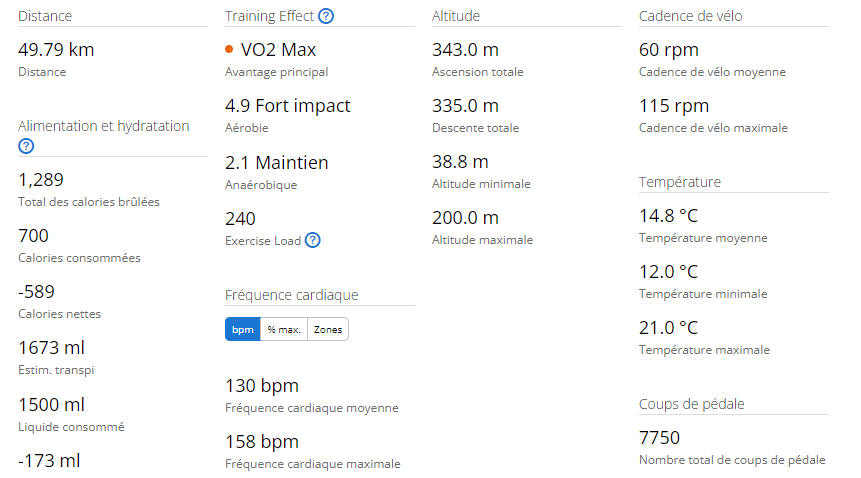Click the Cadence de vélo heading

[690, 16]
